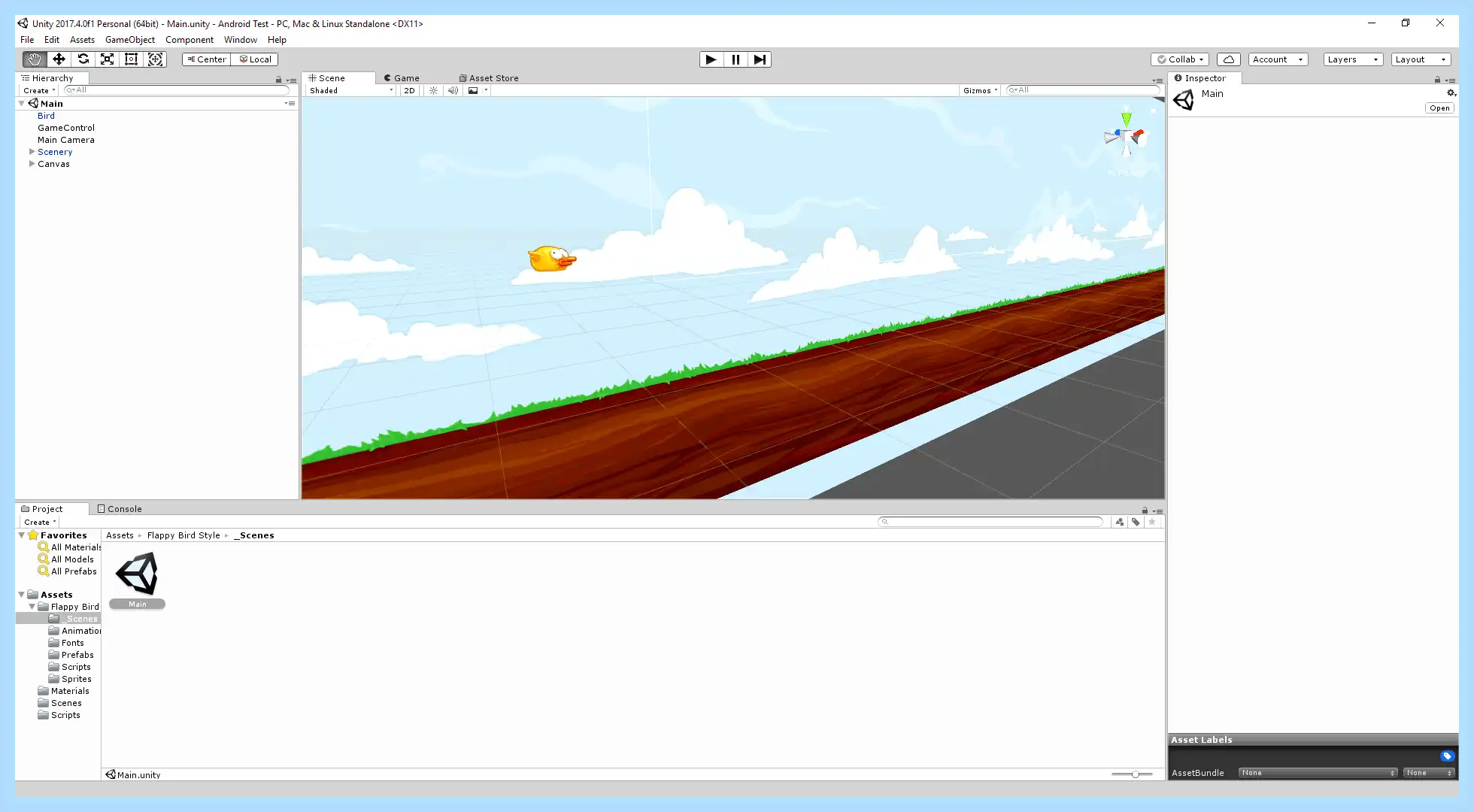Click Create in Hierarchy panel
Viewport: 1474px width, 812px height.
[39, 90]
